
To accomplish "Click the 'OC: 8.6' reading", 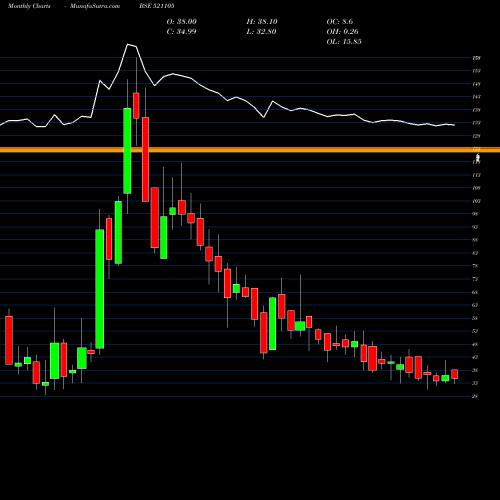I will [340, 22].
